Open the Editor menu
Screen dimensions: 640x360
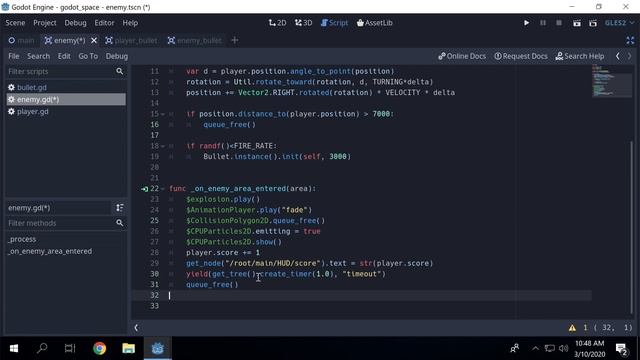click(104, 23)
